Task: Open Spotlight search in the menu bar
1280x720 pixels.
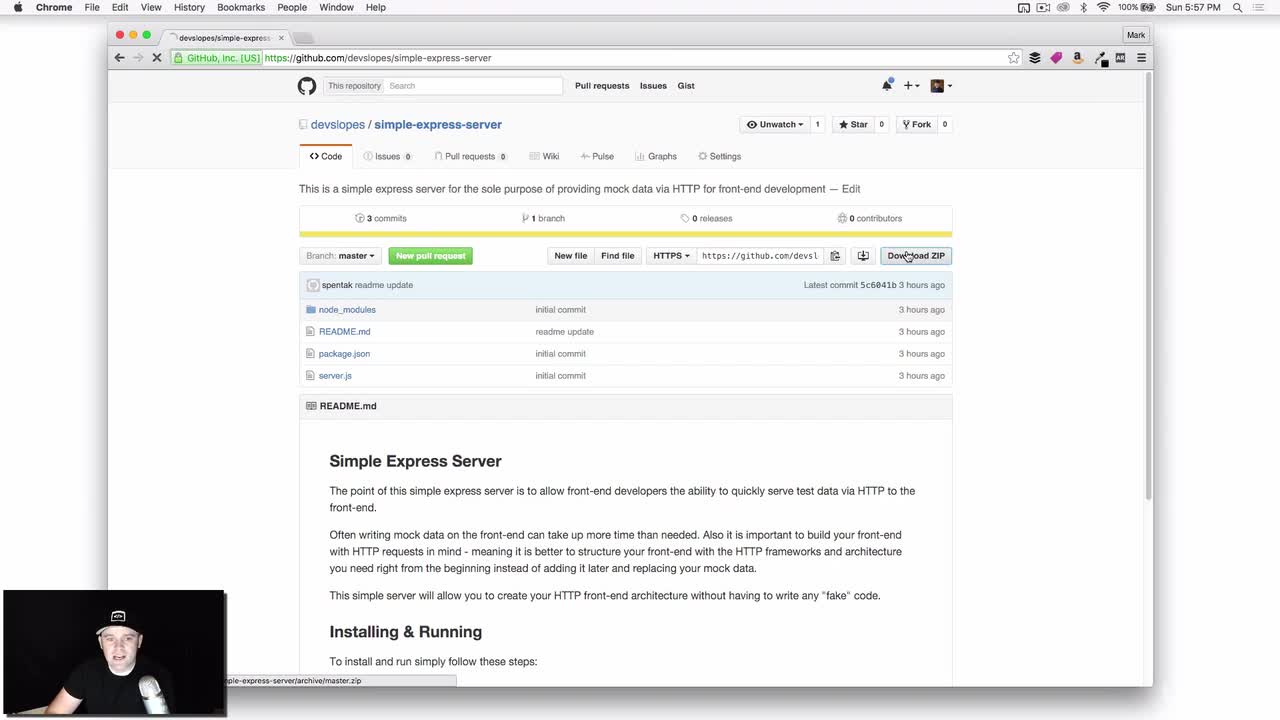Action: 1238,7
